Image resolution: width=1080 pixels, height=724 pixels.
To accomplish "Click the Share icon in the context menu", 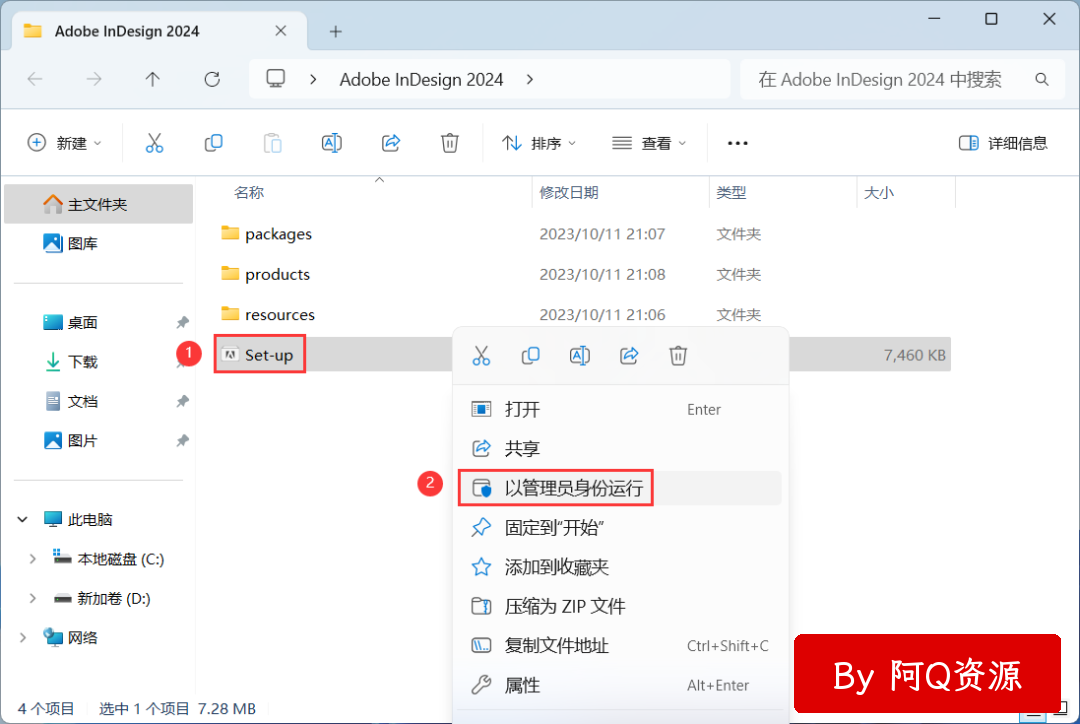I will click(629, 355).
